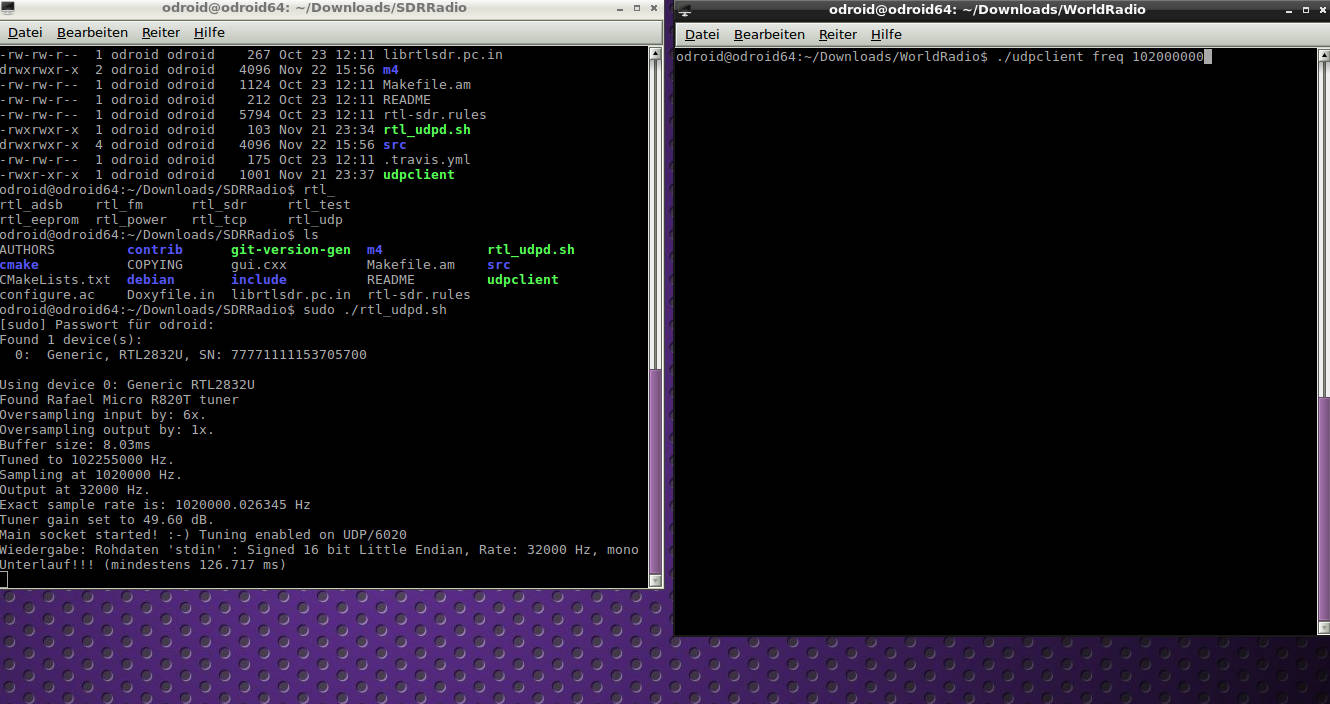Expand Reiter menu in SDRRadio terminal
The image size is (1330, 704).
[161, 33]
